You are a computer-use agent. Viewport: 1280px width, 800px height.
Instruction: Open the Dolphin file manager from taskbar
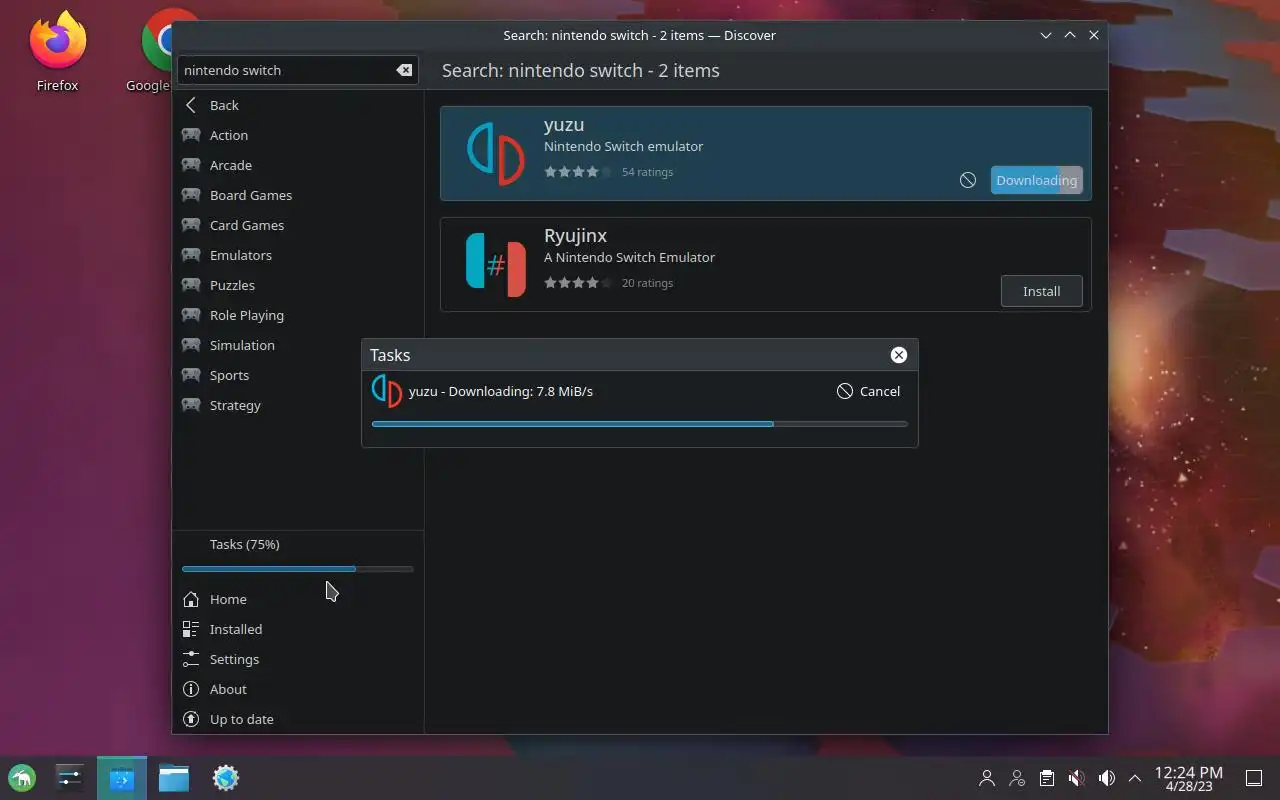click(174, 777)
